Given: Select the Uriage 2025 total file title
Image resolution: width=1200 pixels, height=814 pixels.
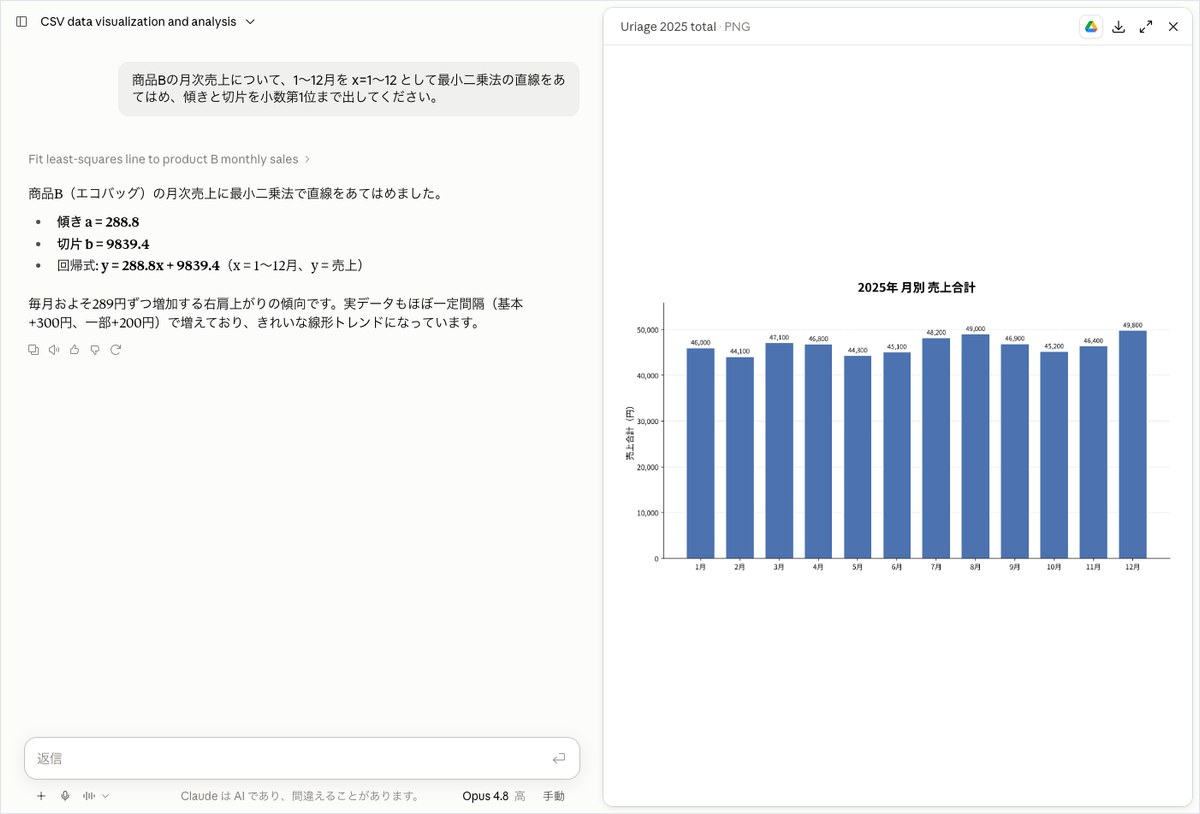Looking at the screenshot, I should [668, 27].
